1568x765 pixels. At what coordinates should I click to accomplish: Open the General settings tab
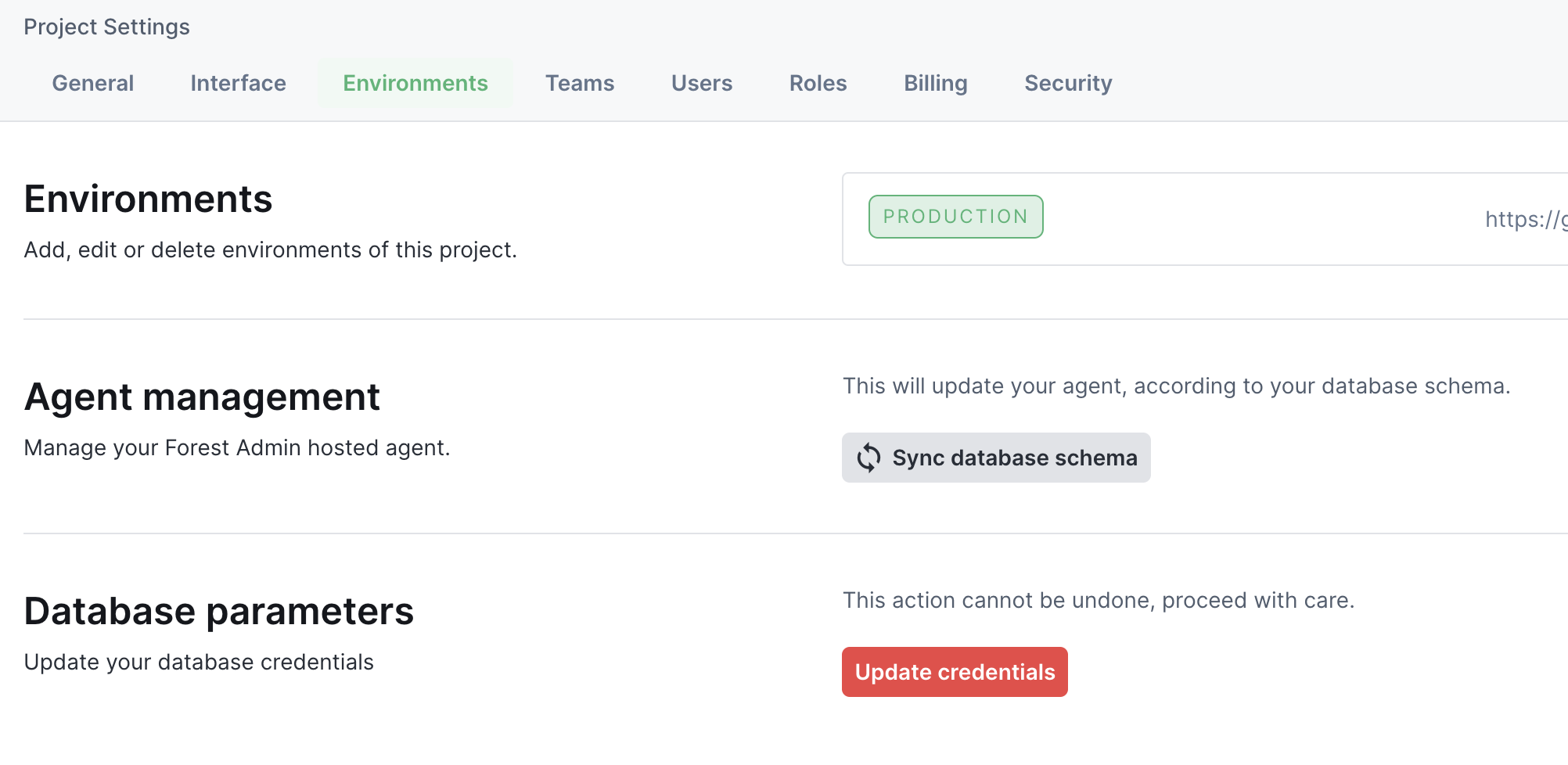93,83
